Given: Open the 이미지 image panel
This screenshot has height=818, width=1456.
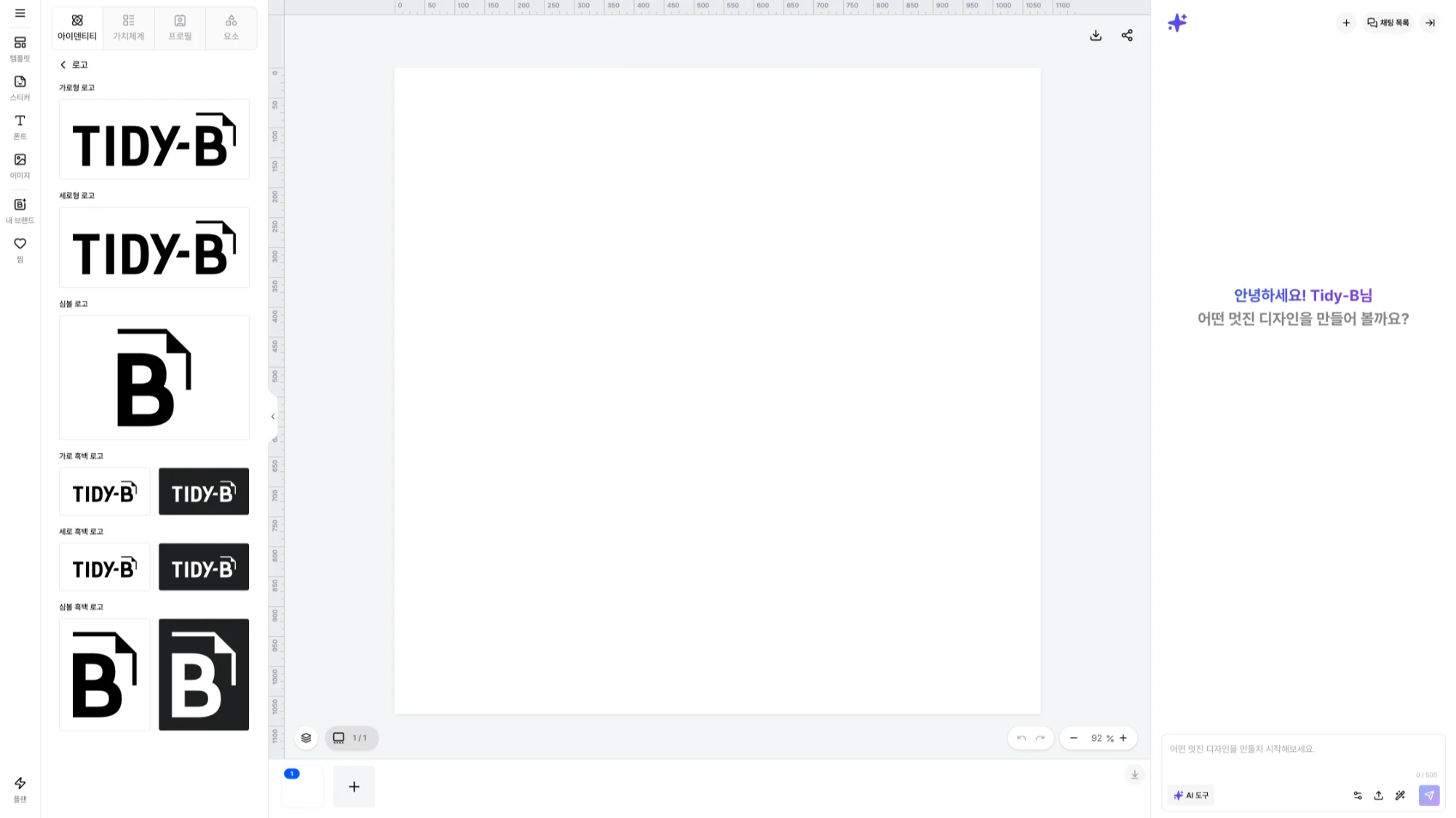Looking at the screenshot, I should click(x=20, y=166).
